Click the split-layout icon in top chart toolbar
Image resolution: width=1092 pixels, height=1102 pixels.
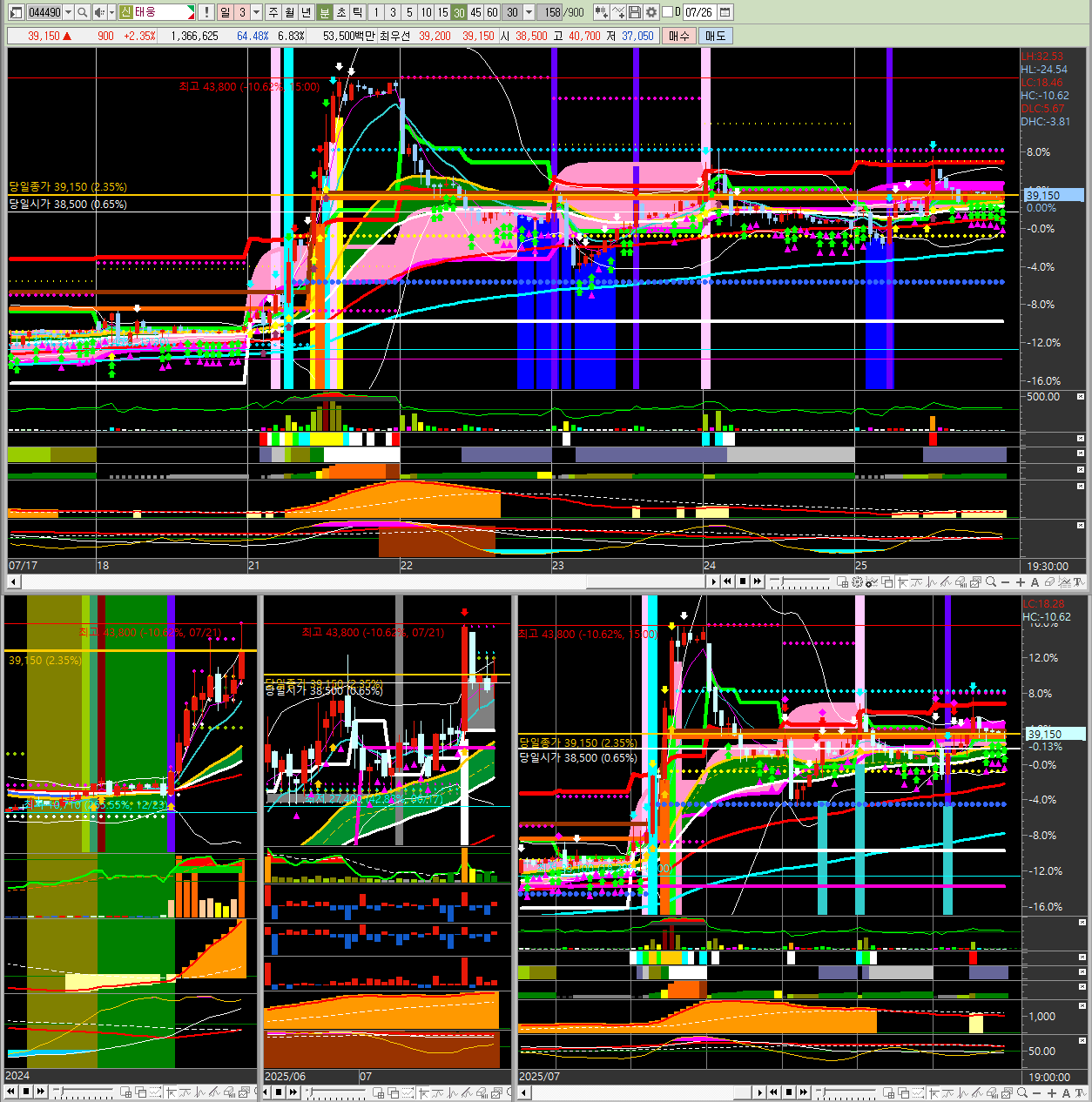[x=842, y=581]
